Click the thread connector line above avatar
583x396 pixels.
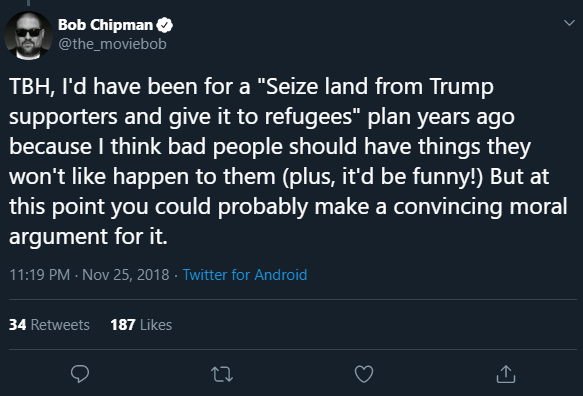click(x=28, y=3)
